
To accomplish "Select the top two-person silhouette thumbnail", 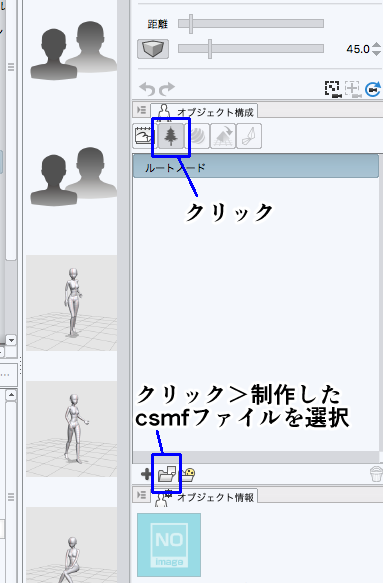I will tap(73, 50).
